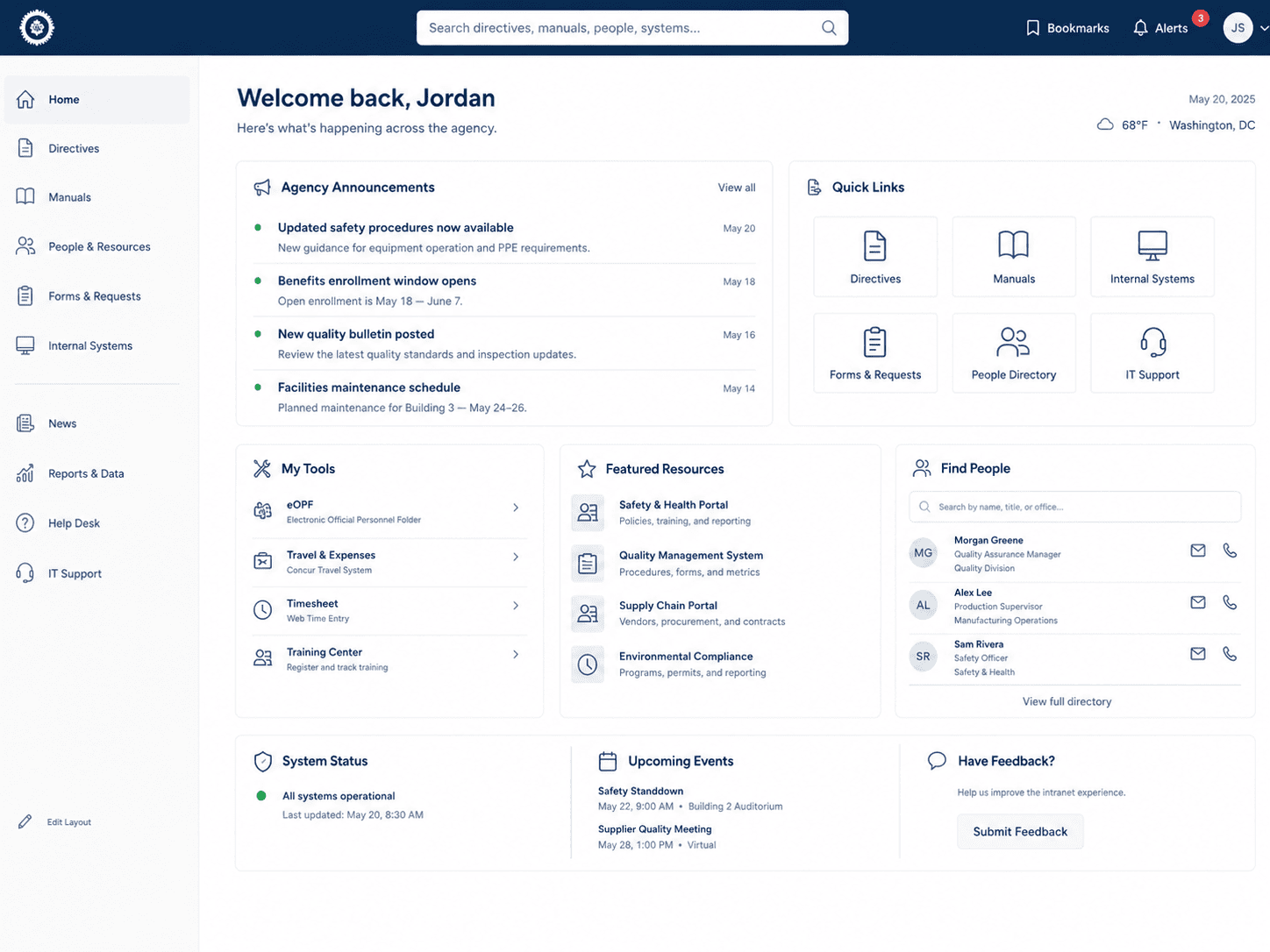Click Directives quick link tile
Image resolution: width=1270 pixels, height=952 pixels.
(x=875, y=257)
